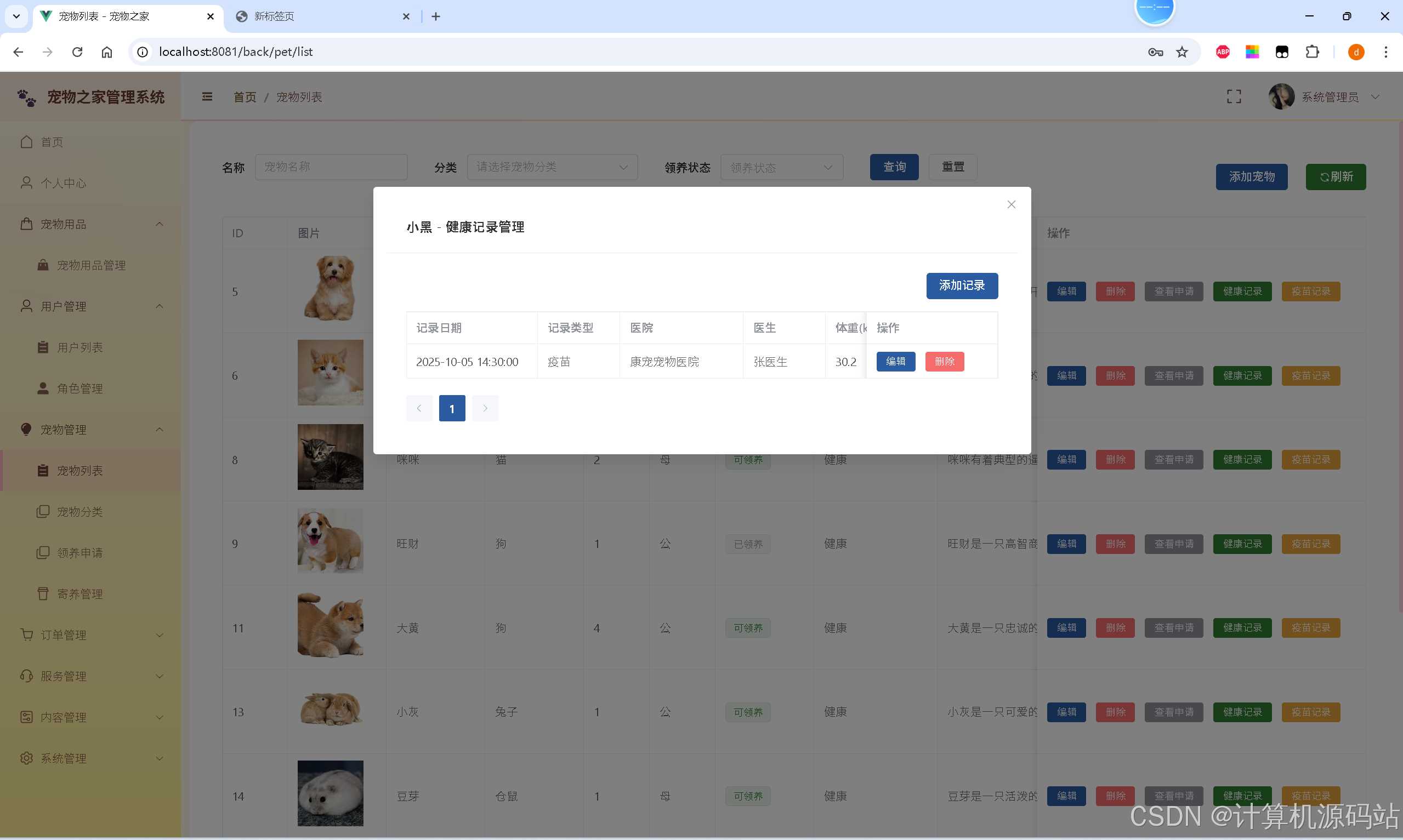Open the ABP extension icon
Image resolution: width=1403 pixels, height=840 pixels.
point(1223,52)
